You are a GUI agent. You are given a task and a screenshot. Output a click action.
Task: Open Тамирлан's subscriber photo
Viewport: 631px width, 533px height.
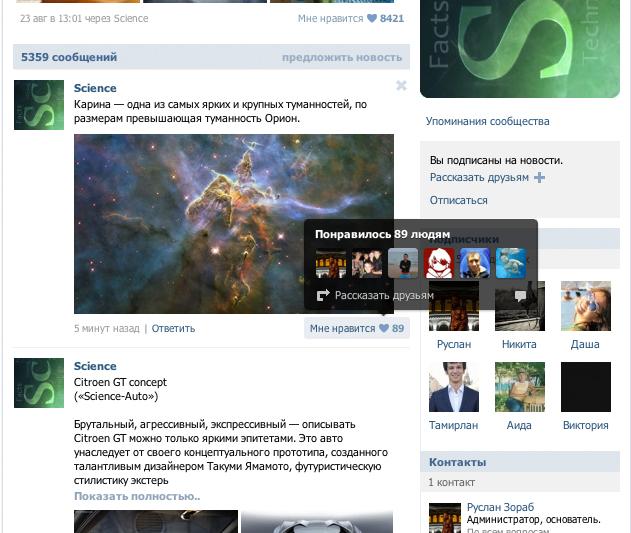click(454, 387)
